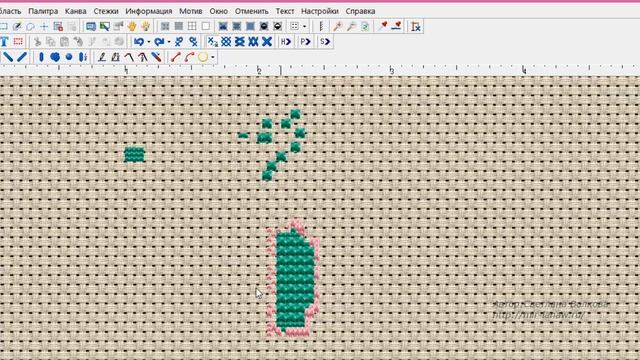Redo the last undone action
The width and height of the screenshot is (640, 360).
[x=159, y=42]
